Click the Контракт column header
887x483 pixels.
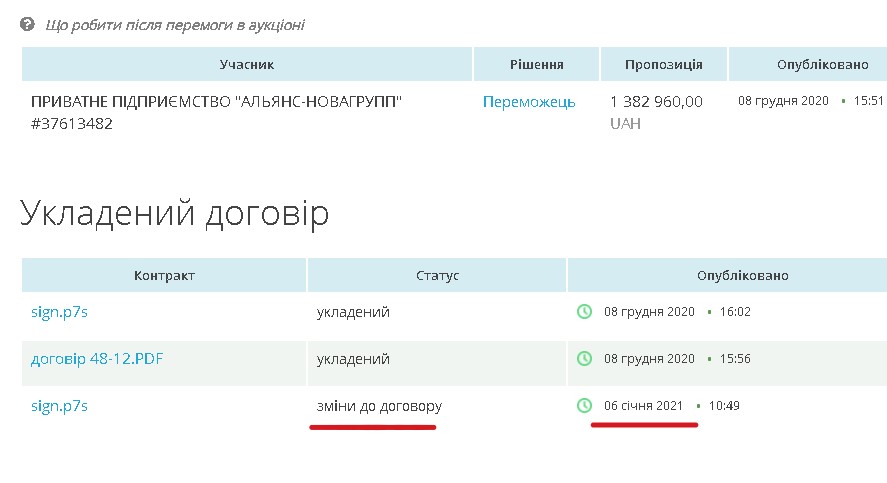(x=163, y=275)
